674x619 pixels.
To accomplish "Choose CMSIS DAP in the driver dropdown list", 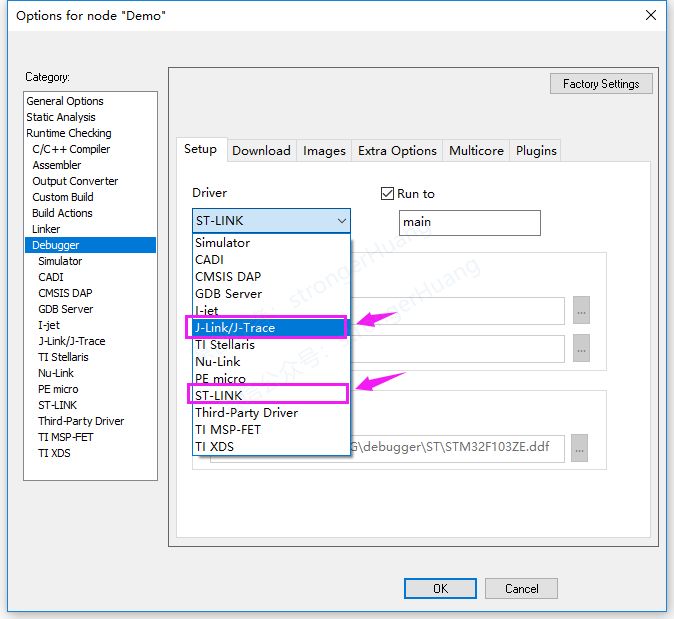I will point(271,277).
